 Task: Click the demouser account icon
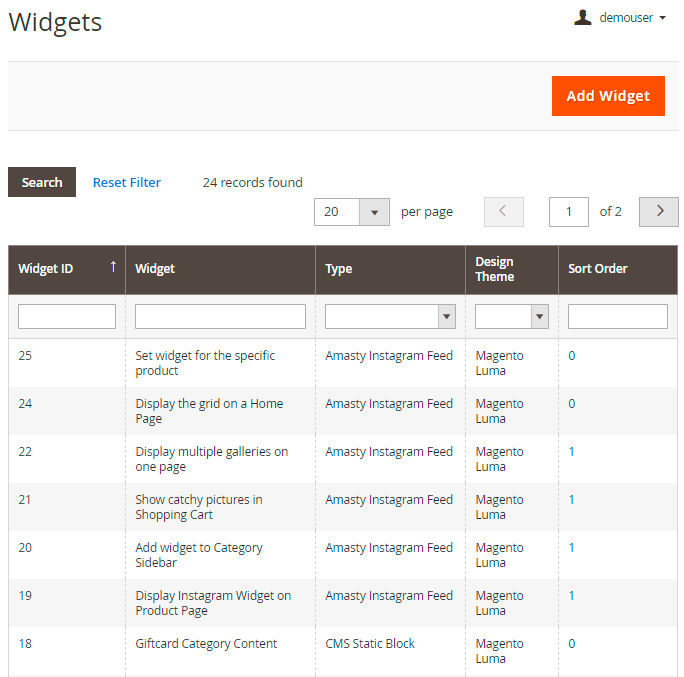point(583,17)
